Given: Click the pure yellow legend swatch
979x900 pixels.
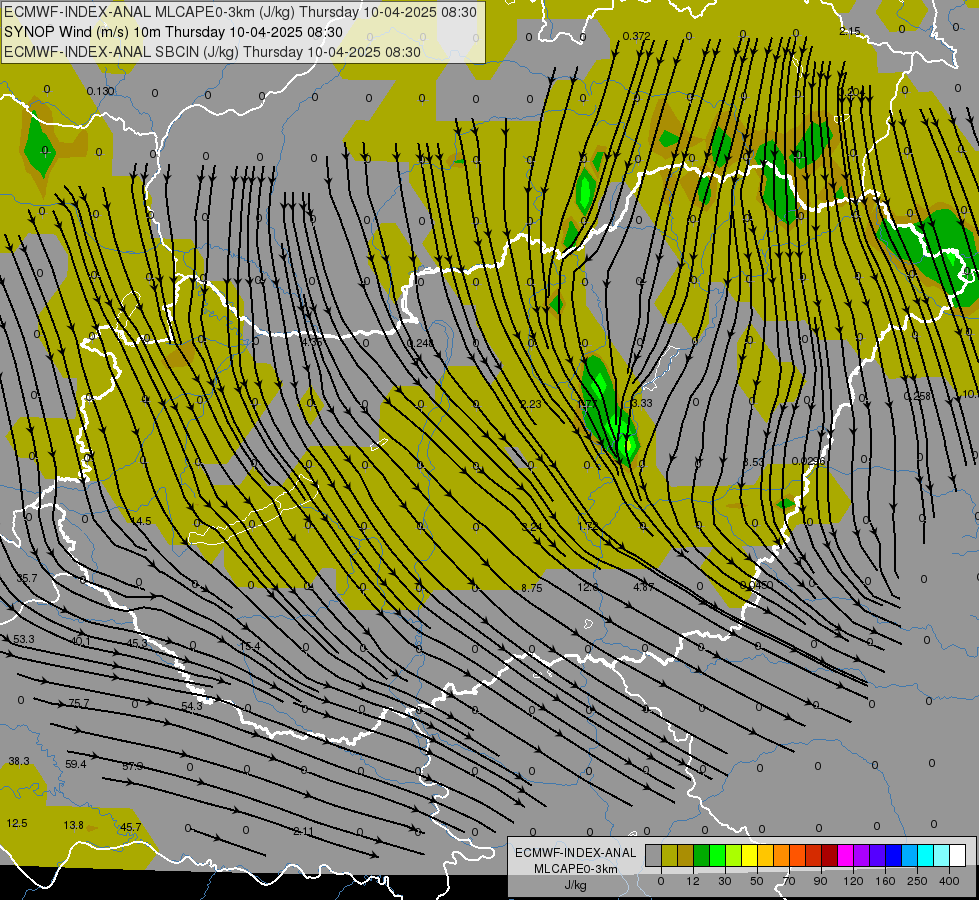Looking at the screenshot, I should coord(749,855).
